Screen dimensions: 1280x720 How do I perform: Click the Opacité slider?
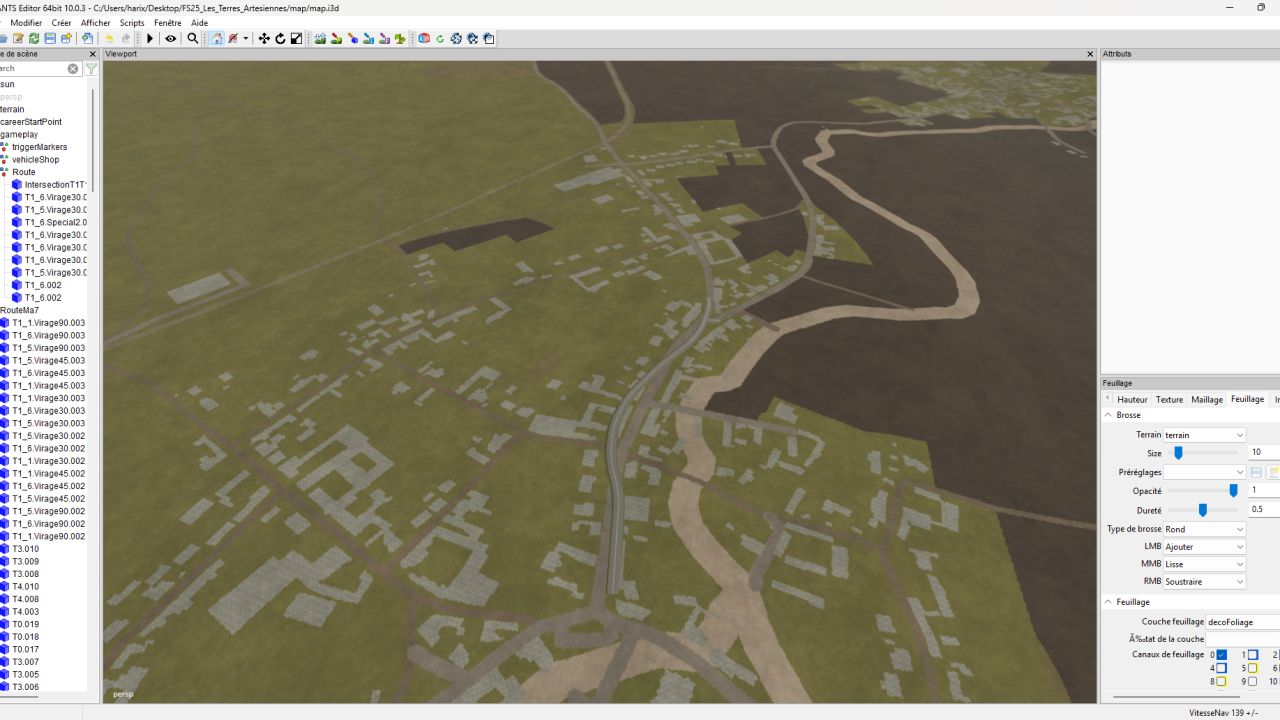point(1203,491)
